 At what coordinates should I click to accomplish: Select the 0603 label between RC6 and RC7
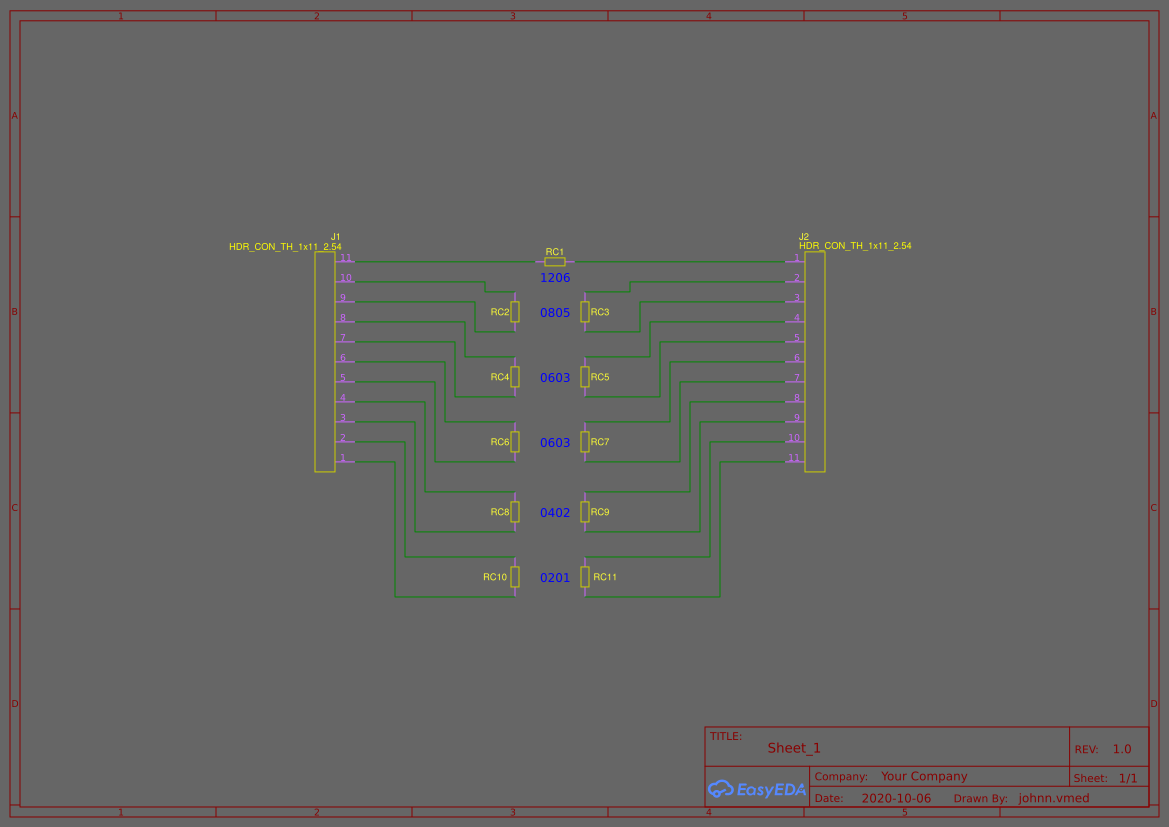point(555,443)
